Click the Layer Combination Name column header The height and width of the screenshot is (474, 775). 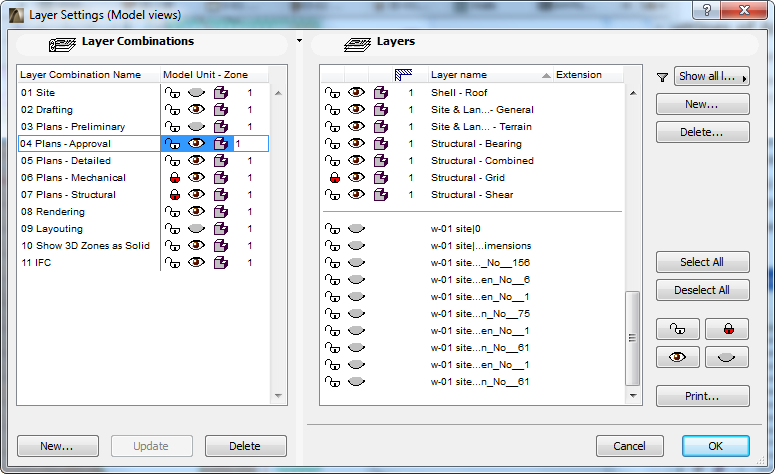pyautogui.click(x=89, y=75)
